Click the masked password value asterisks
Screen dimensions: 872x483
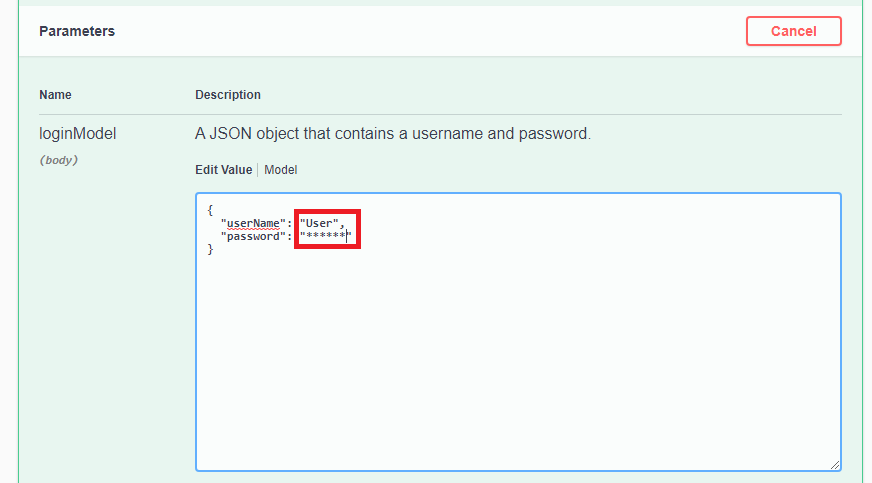click(325, 236)
